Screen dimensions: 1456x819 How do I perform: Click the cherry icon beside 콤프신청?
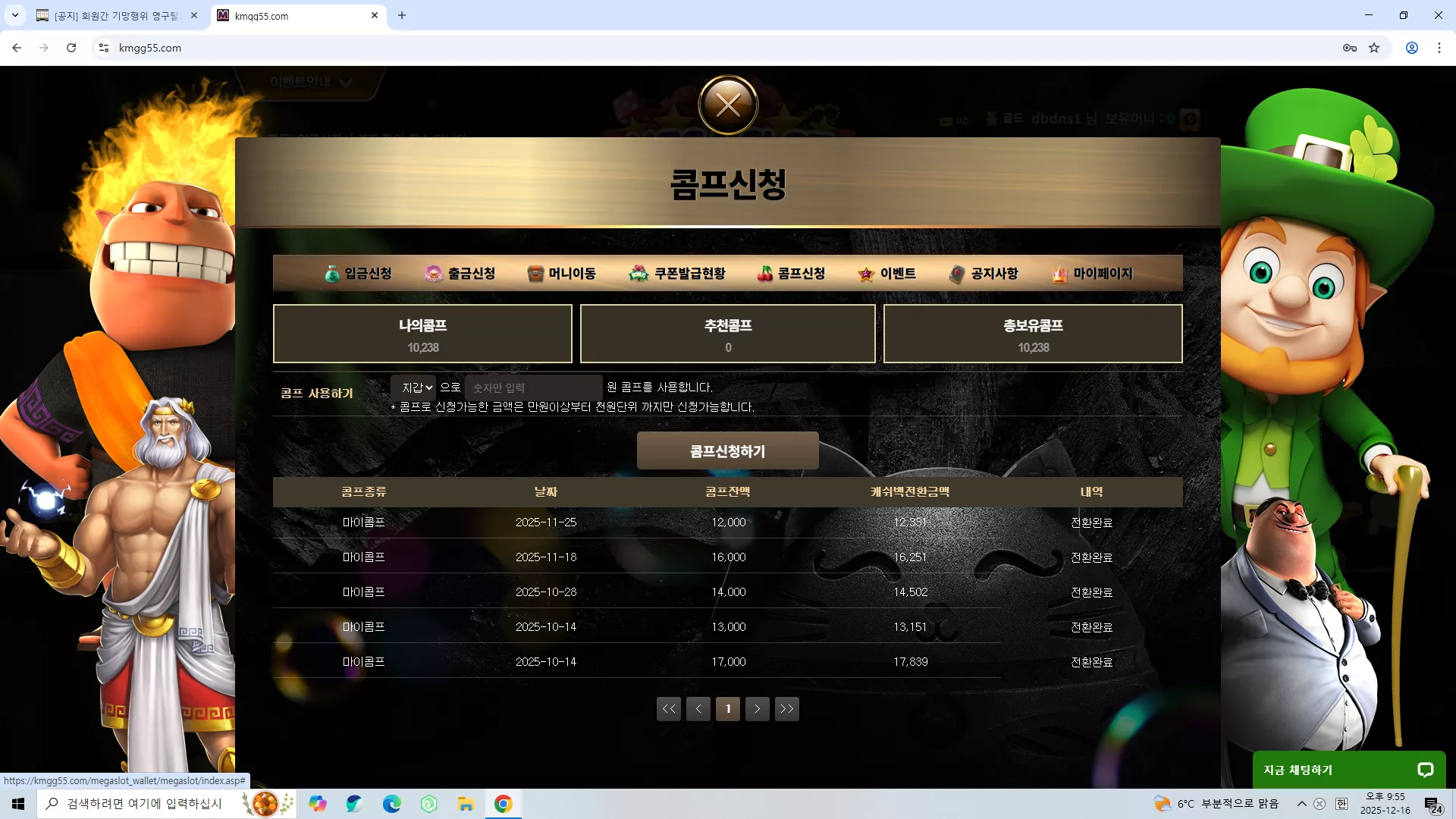[x=765, y=274]
